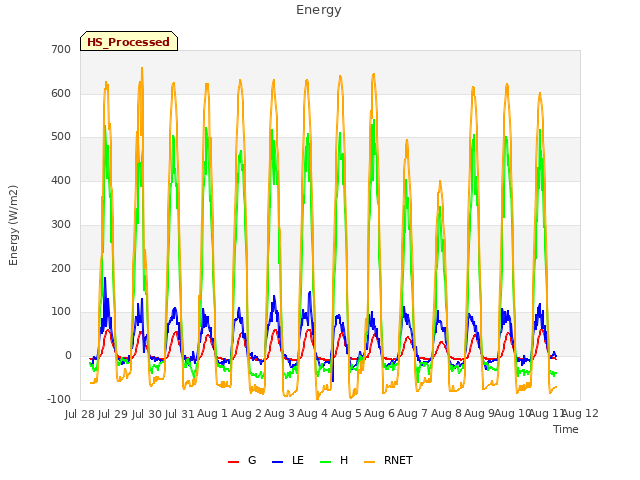
Task: Click the Jul 28 x-axis date label
Action: (80, 414)
